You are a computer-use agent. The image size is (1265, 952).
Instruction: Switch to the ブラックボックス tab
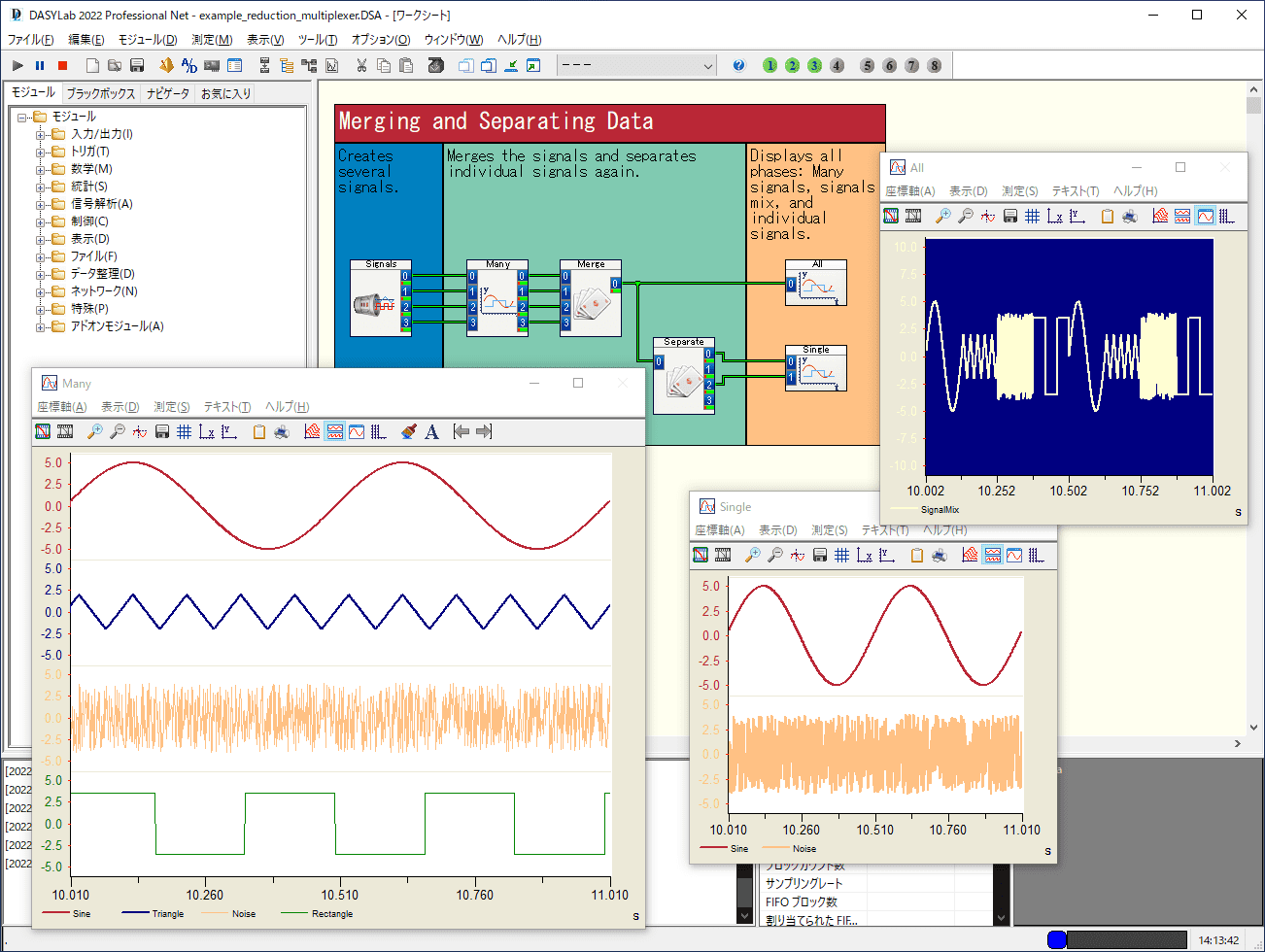101,93
